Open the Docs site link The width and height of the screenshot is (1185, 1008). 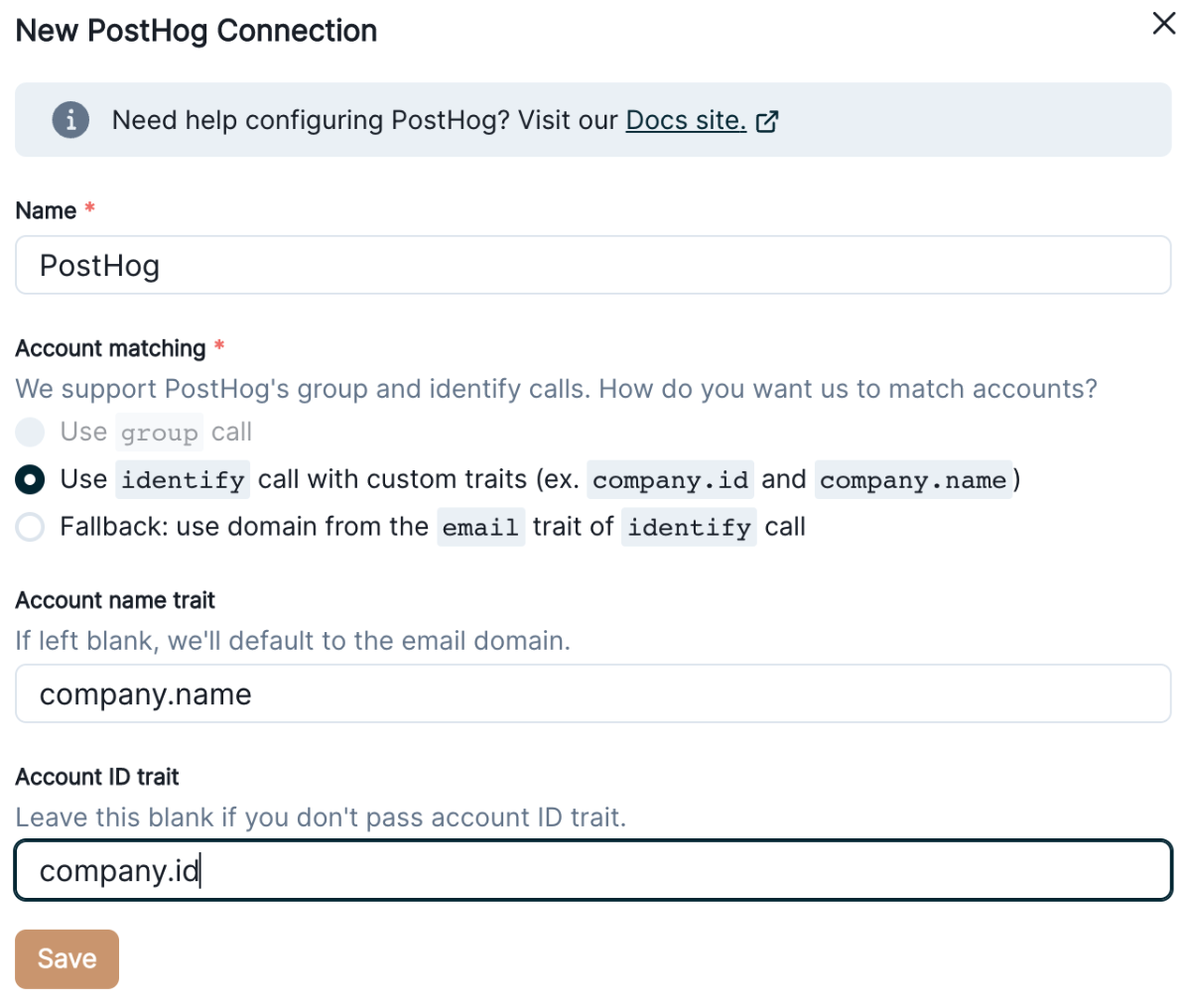tap(685, 120)
